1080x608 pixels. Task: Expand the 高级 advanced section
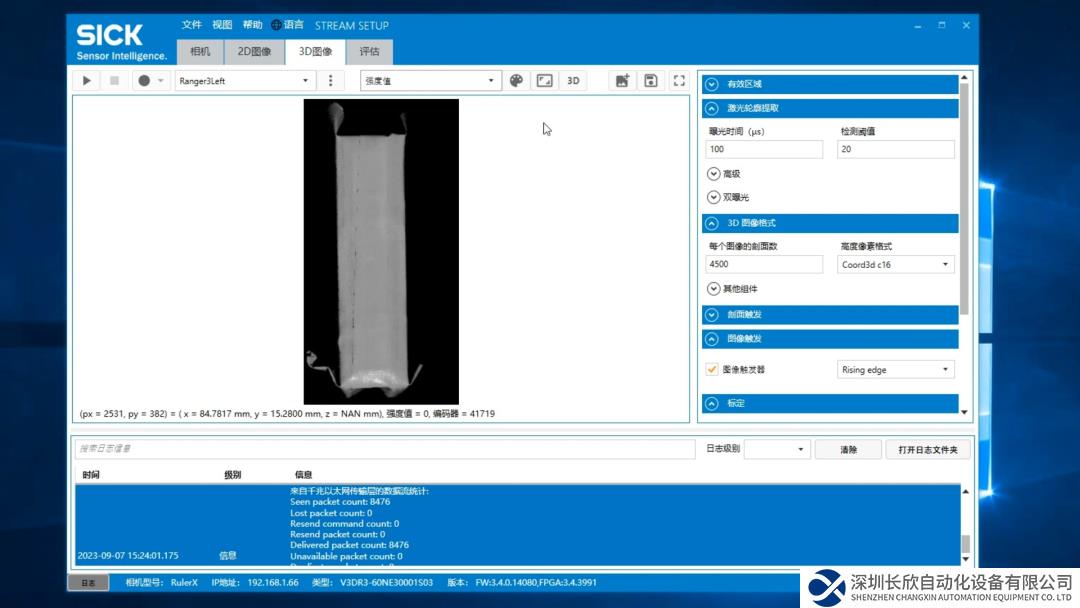714,174
